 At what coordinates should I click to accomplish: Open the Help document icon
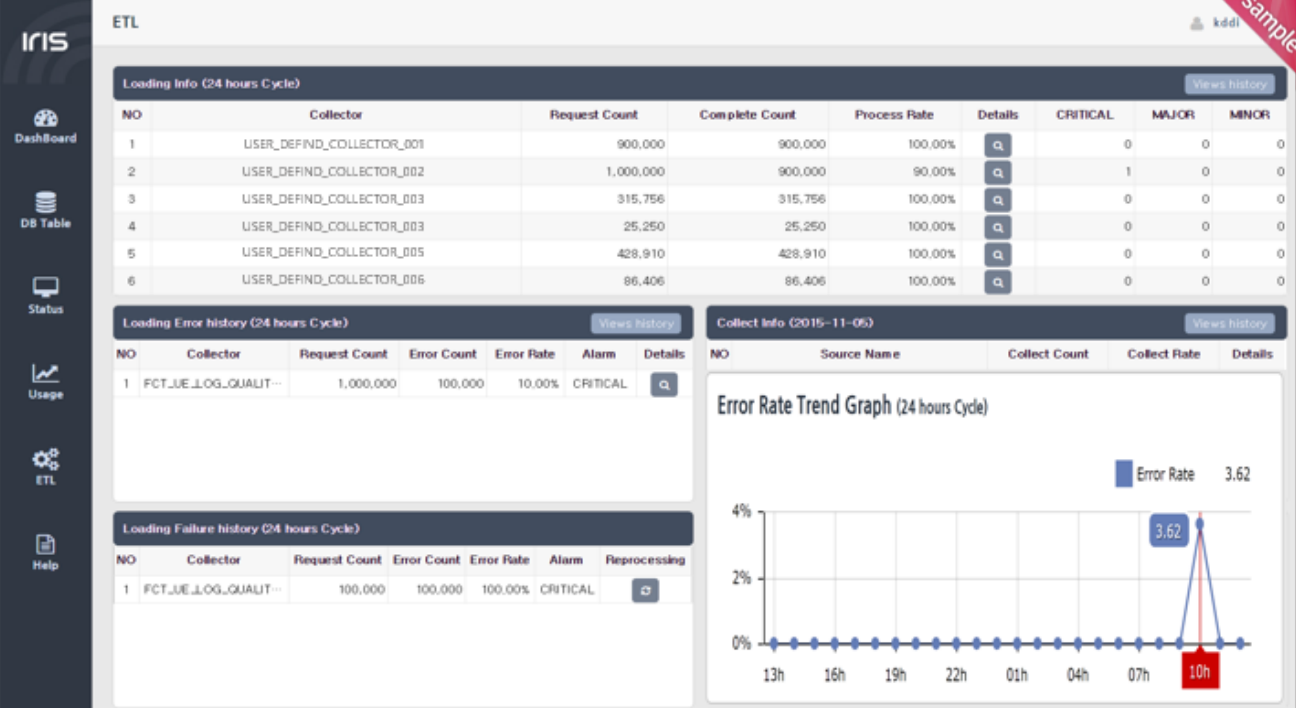(46, 545)
